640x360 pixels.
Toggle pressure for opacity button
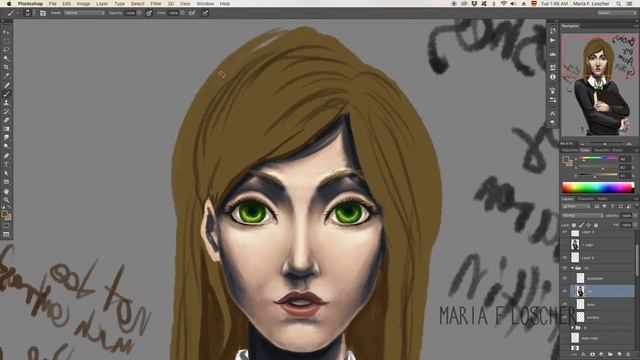(149, 13)
